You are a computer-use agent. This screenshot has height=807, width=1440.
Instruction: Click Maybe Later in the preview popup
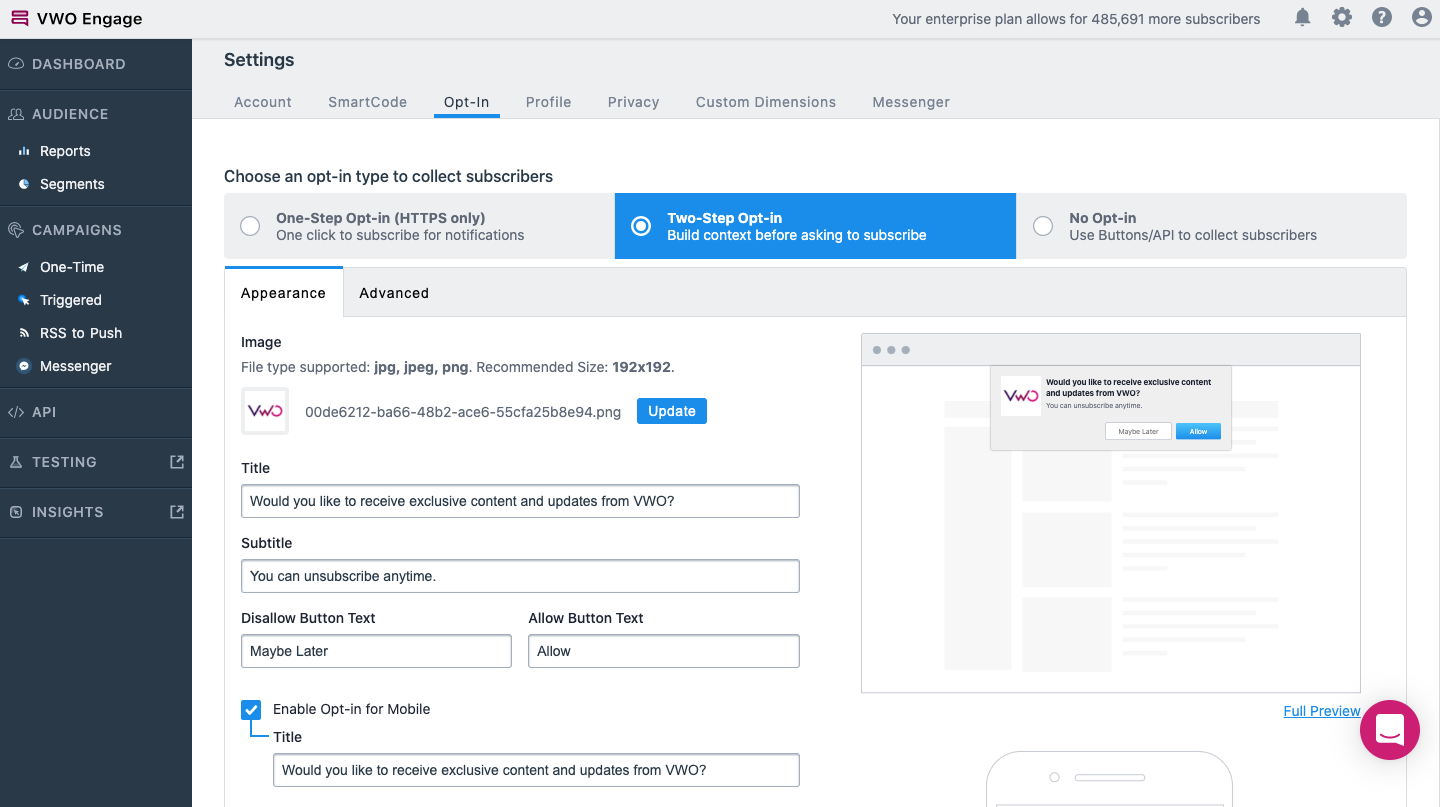click(1138, 431)
